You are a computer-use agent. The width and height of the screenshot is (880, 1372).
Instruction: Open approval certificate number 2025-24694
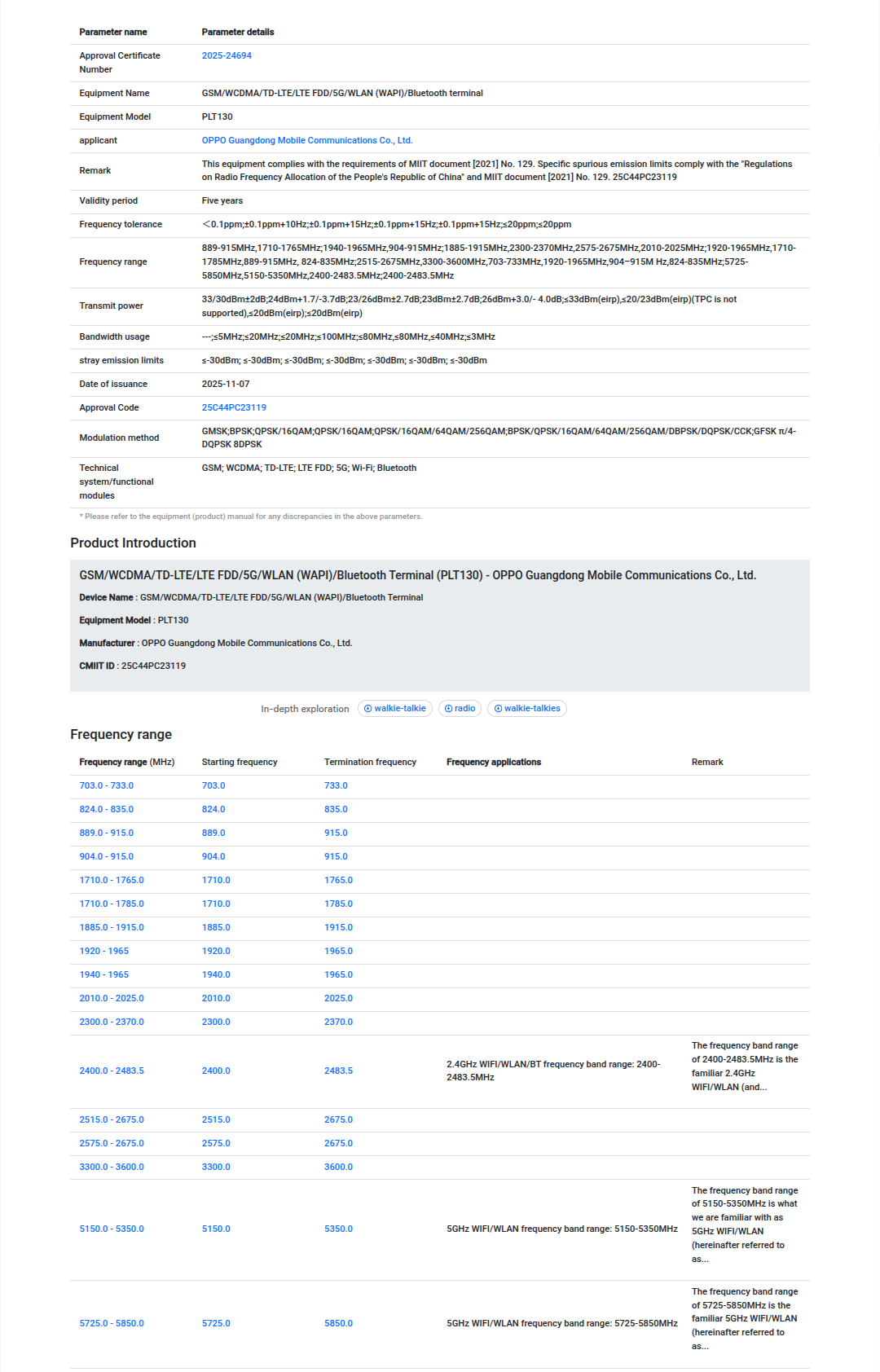coord(227,56)
